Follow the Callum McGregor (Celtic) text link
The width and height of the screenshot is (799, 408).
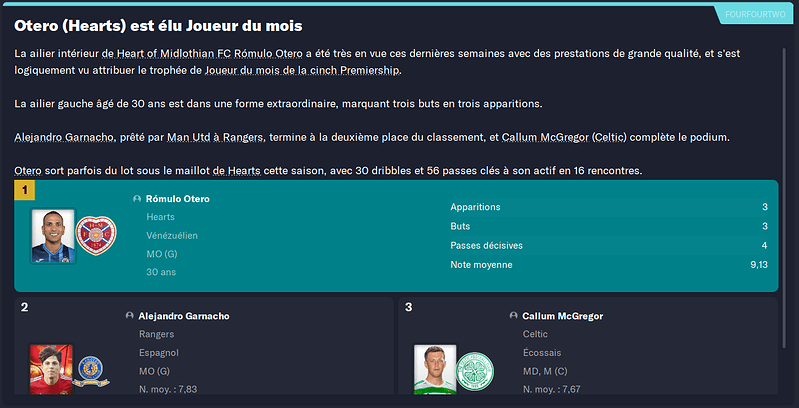[564, 138]
